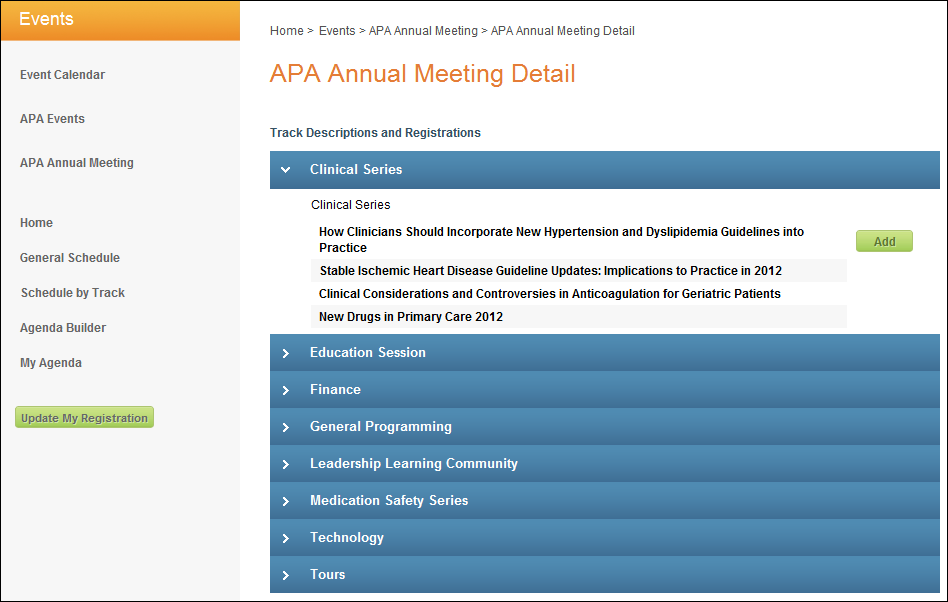The width and height of the screenshot is (948, 602).
Task: Expand the General Programming chevron
Action: coord(286,427)
